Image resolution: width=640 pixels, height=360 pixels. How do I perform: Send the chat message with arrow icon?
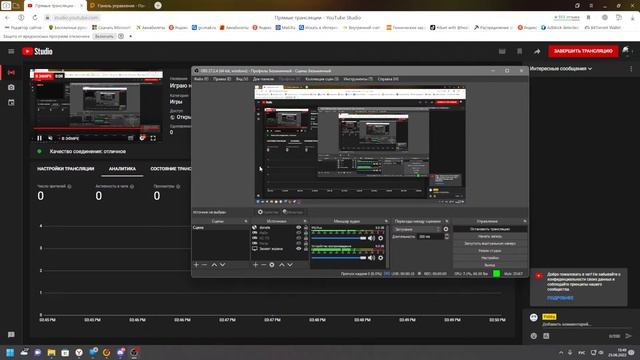[x=629, y=336]
